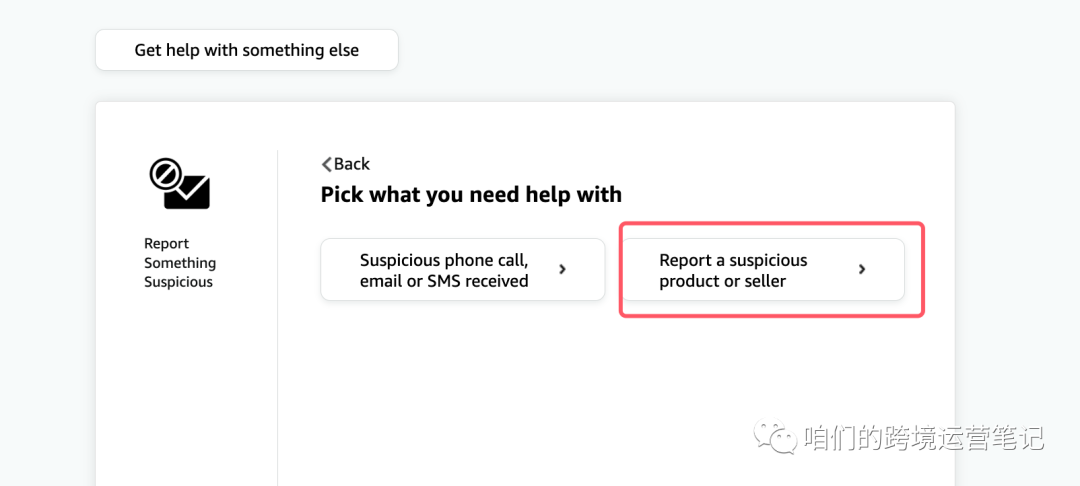Click the vertical divider beside the sidebar
The height and width of the screenshot is (486, 1080).
pyautogui.click(x=278, y=317)
